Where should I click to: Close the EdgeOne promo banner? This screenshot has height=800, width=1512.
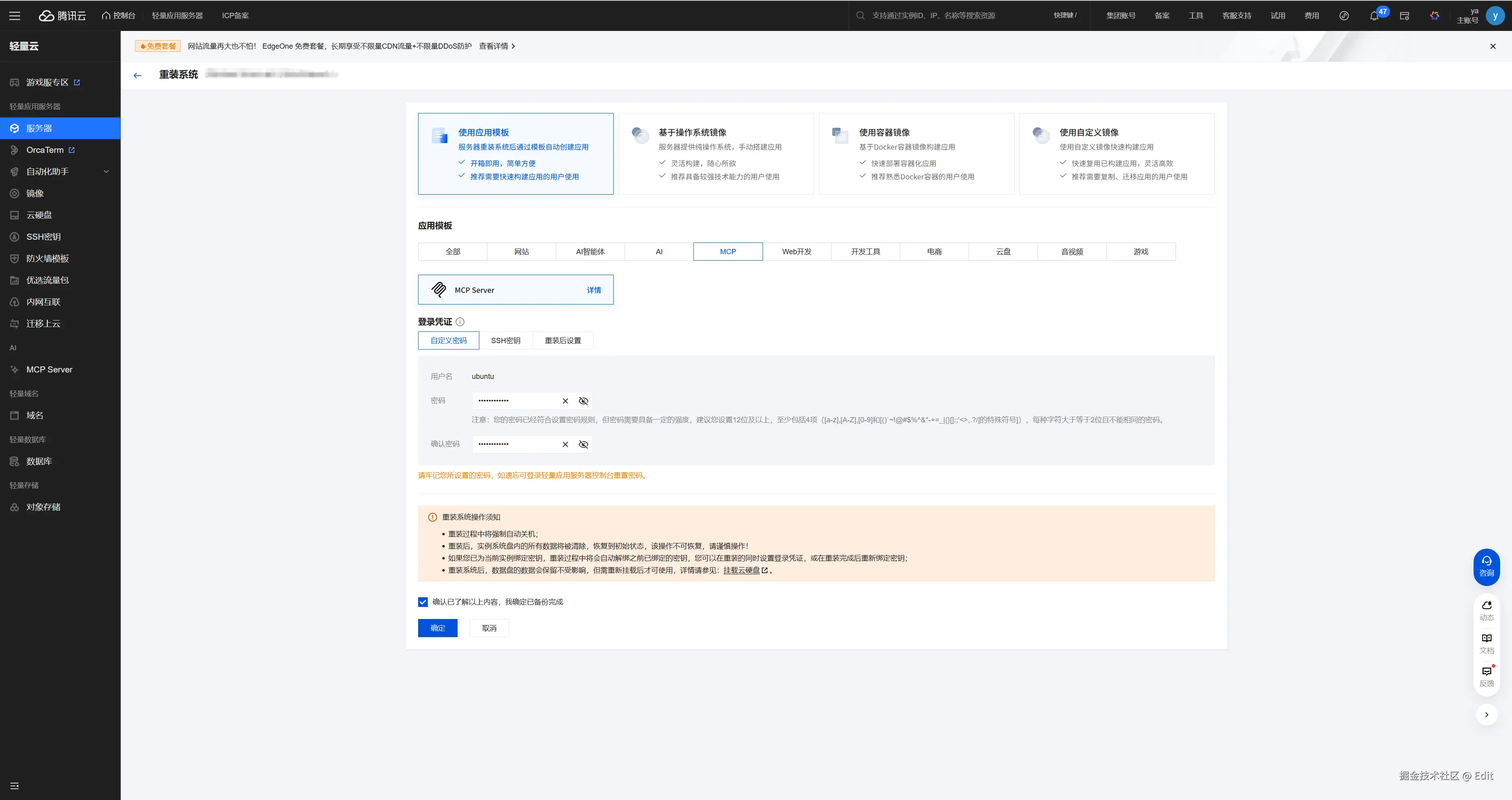(1493, 46)
